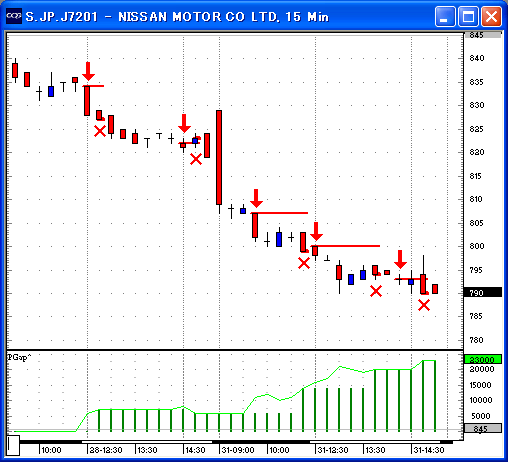
Task: Click the red sell arrow near 810 level
Action: click(x=256, y=198)
